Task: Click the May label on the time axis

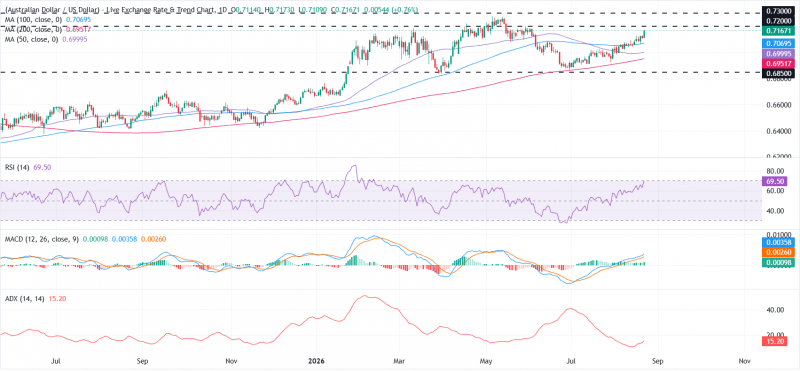Action: tap(487, 361)
